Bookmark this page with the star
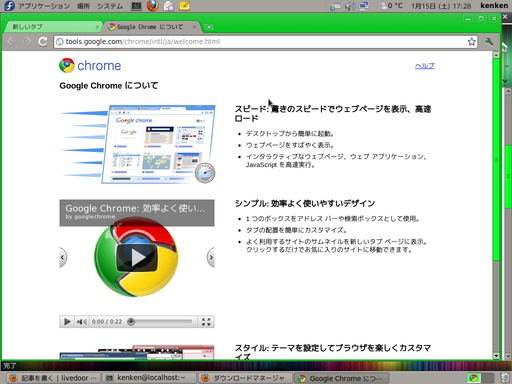The width and height of the screenshot is (512, 384). (x=471, y=42)
